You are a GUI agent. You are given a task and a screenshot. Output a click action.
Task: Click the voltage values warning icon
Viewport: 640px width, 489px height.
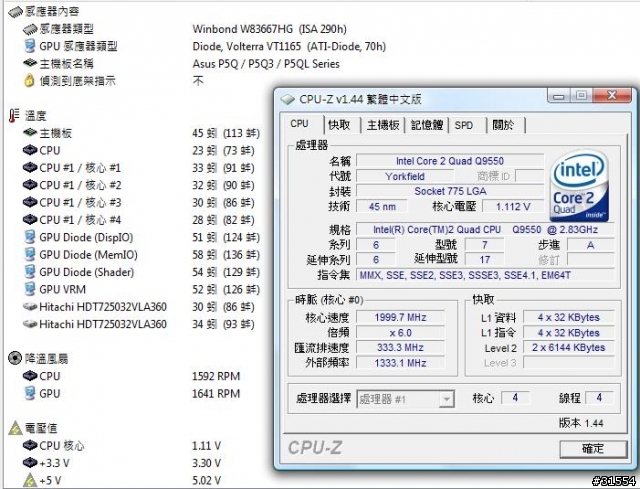(15, 428)
